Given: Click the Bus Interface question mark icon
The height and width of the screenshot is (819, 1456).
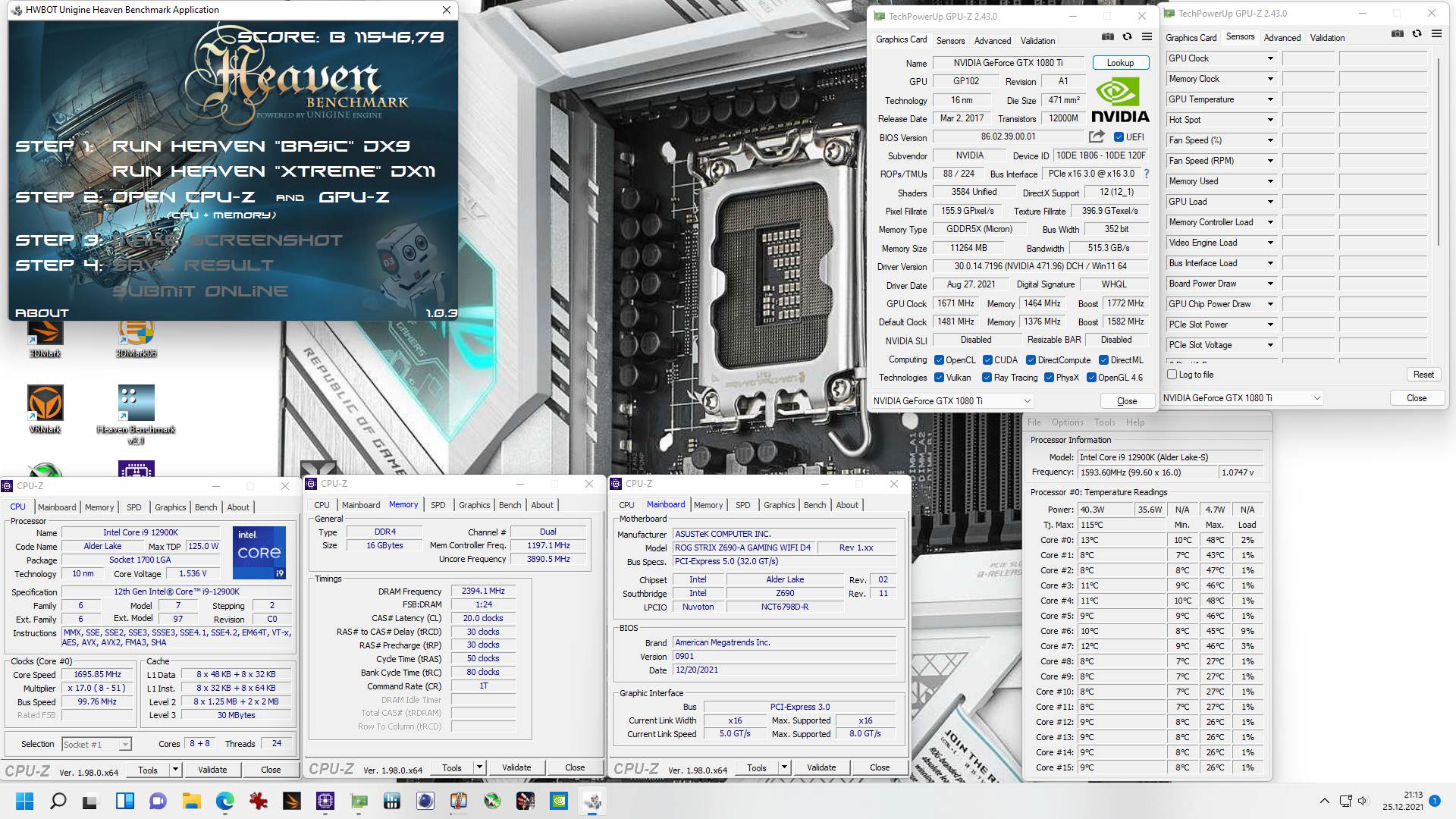Looking at the screenshot, I should pos(1146,174).
